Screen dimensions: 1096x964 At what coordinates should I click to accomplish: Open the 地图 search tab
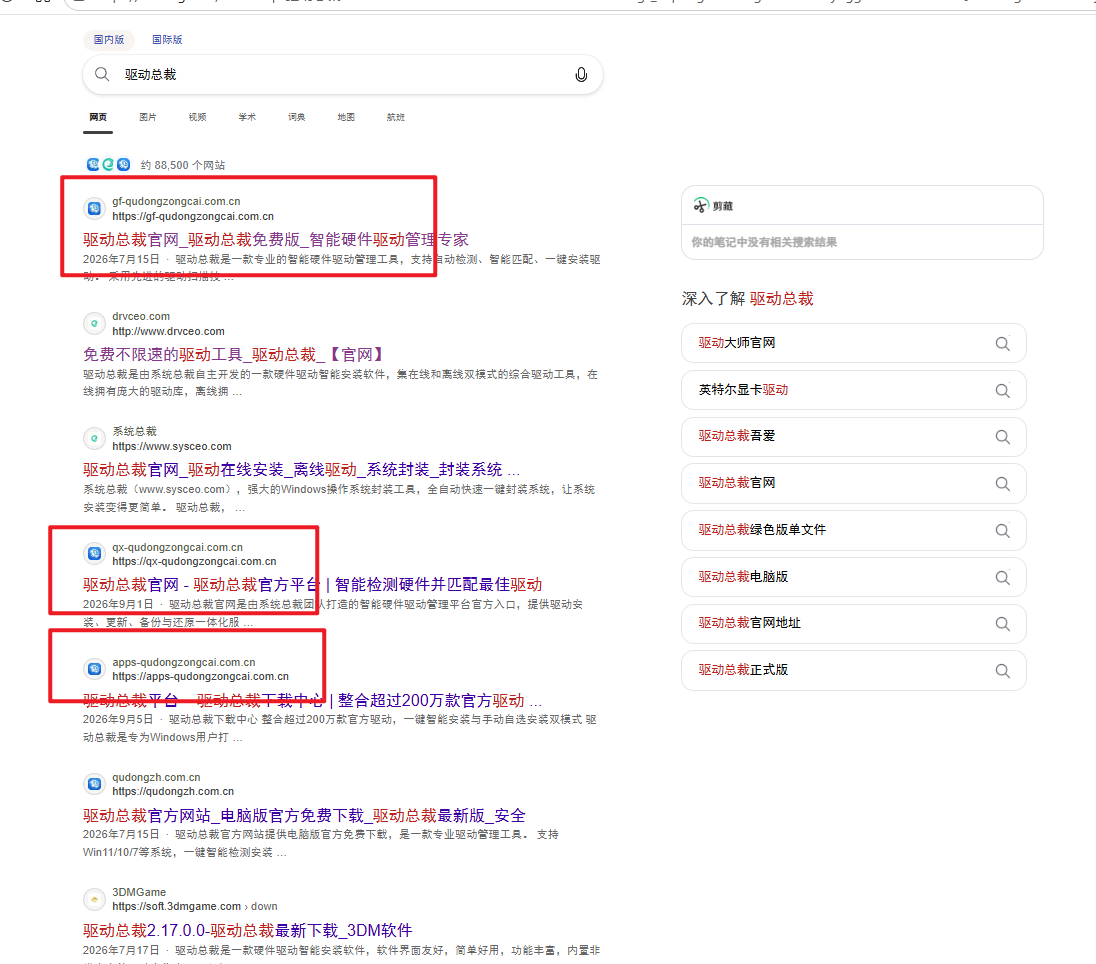click(x=346, y=117)
